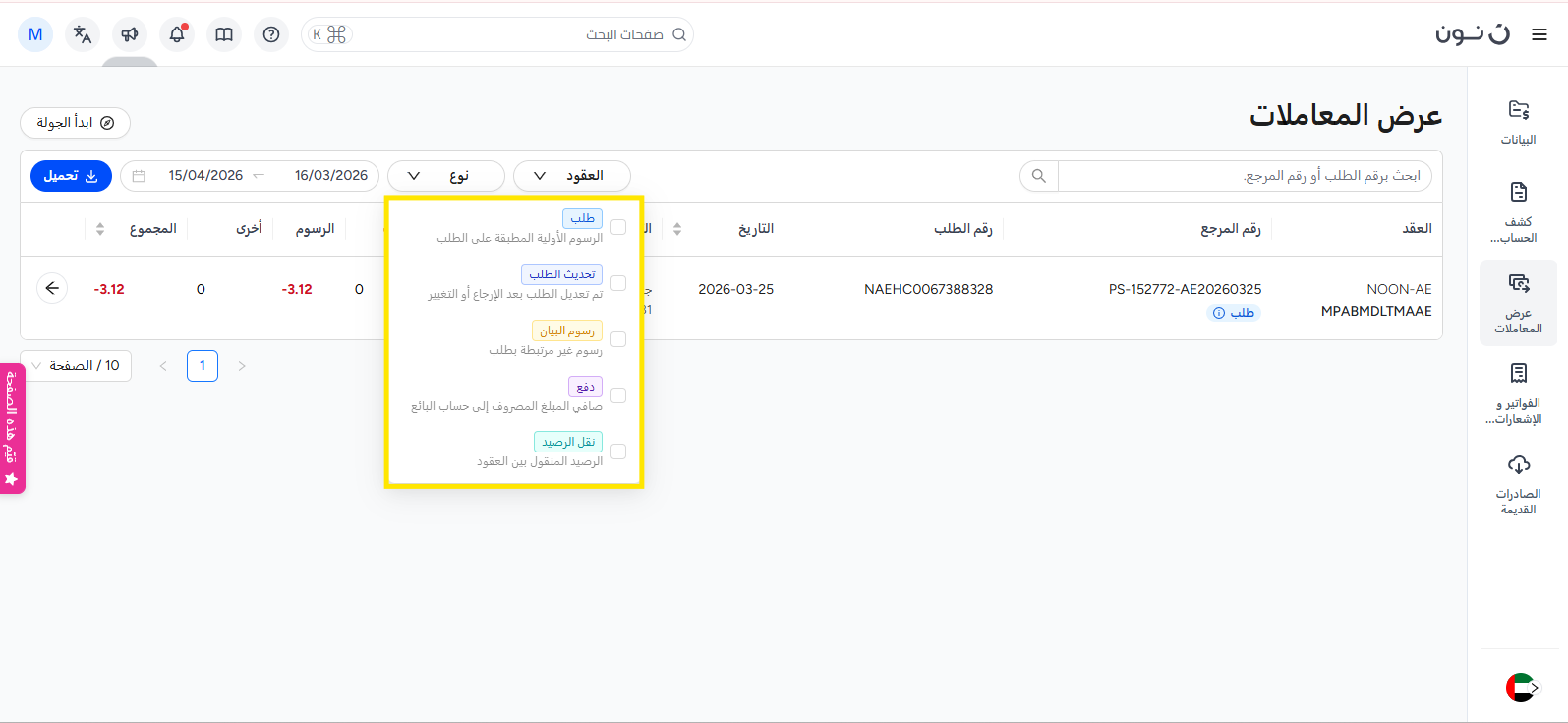Viewport: 1568px width, 723px height.
Task: Click the search magnifier button
Action: 1039,176
